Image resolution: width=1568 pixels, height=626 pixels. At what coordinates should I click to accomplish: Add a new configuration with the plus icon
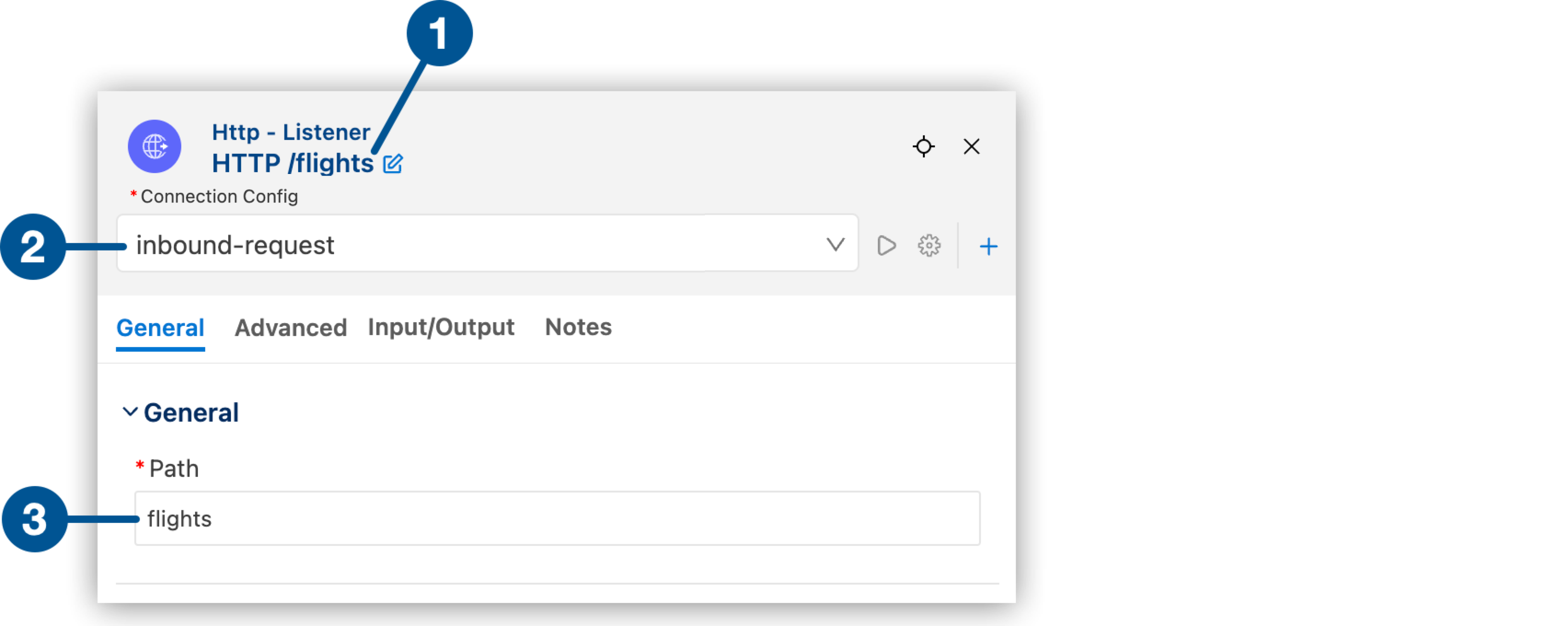point(988,245)
